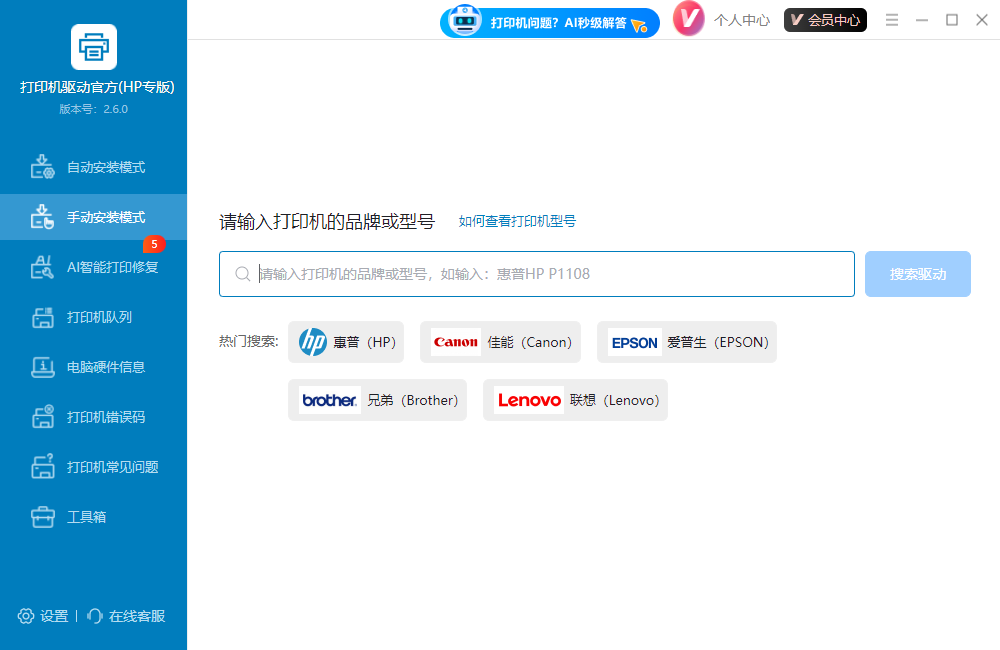Screen dimensions: 1000x650
Task: Click the 打印机队列 printer icon
Action: click(42, 317)
